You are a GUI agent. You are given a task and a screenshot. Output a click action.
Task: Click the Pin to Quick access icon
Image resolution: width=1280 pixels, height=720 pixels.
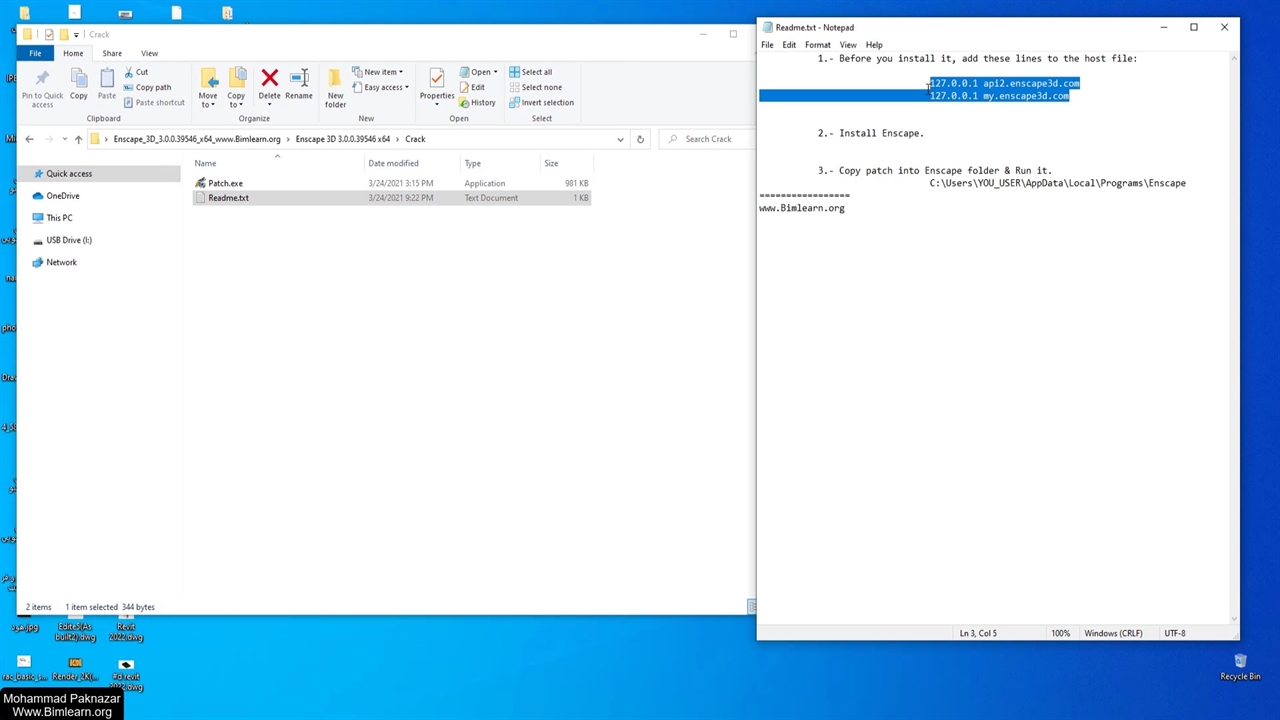coord(42,80)
